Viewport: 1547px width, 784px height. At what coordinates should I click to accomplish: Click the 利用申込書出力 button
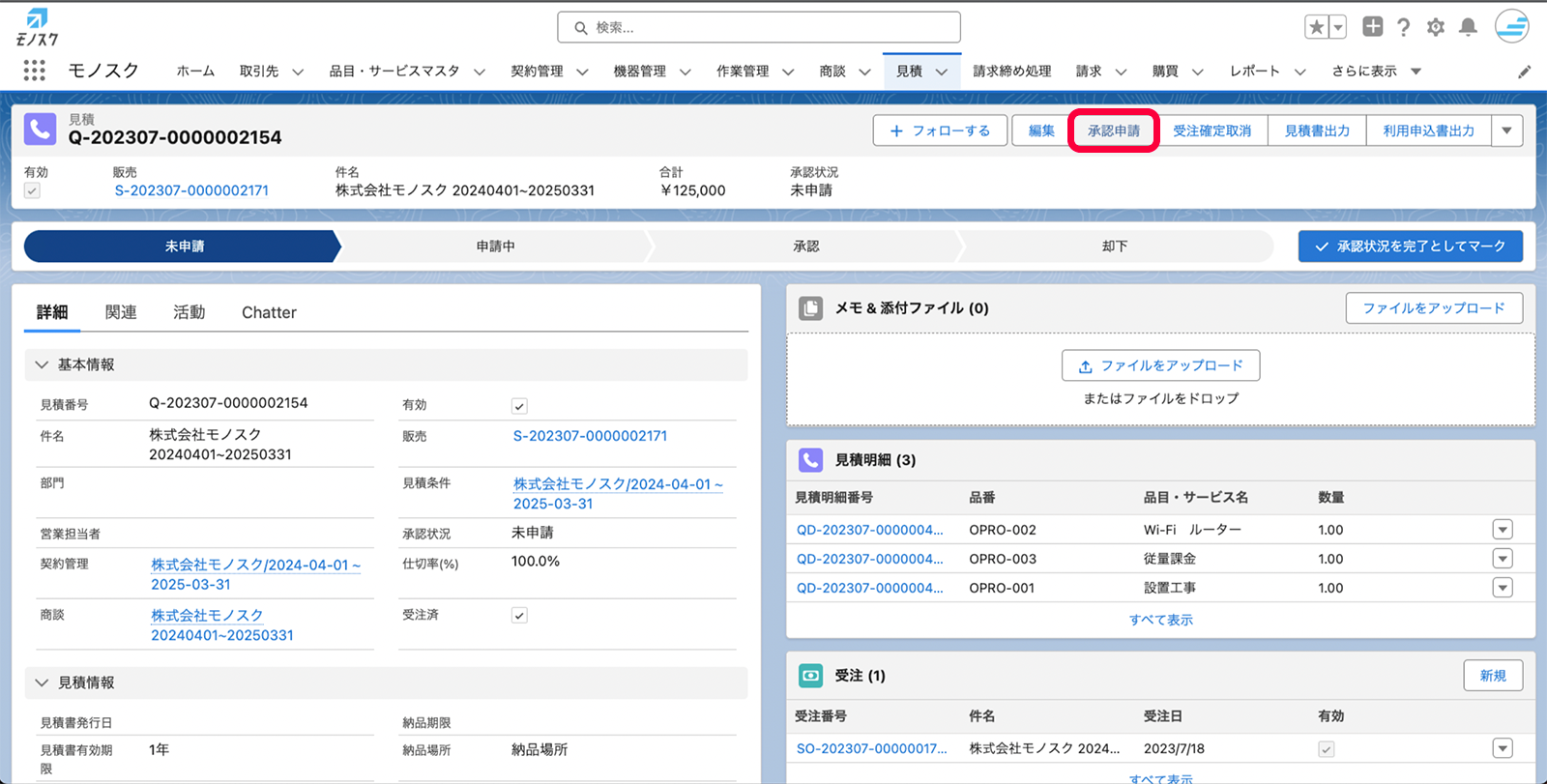tap(1429, 131)
